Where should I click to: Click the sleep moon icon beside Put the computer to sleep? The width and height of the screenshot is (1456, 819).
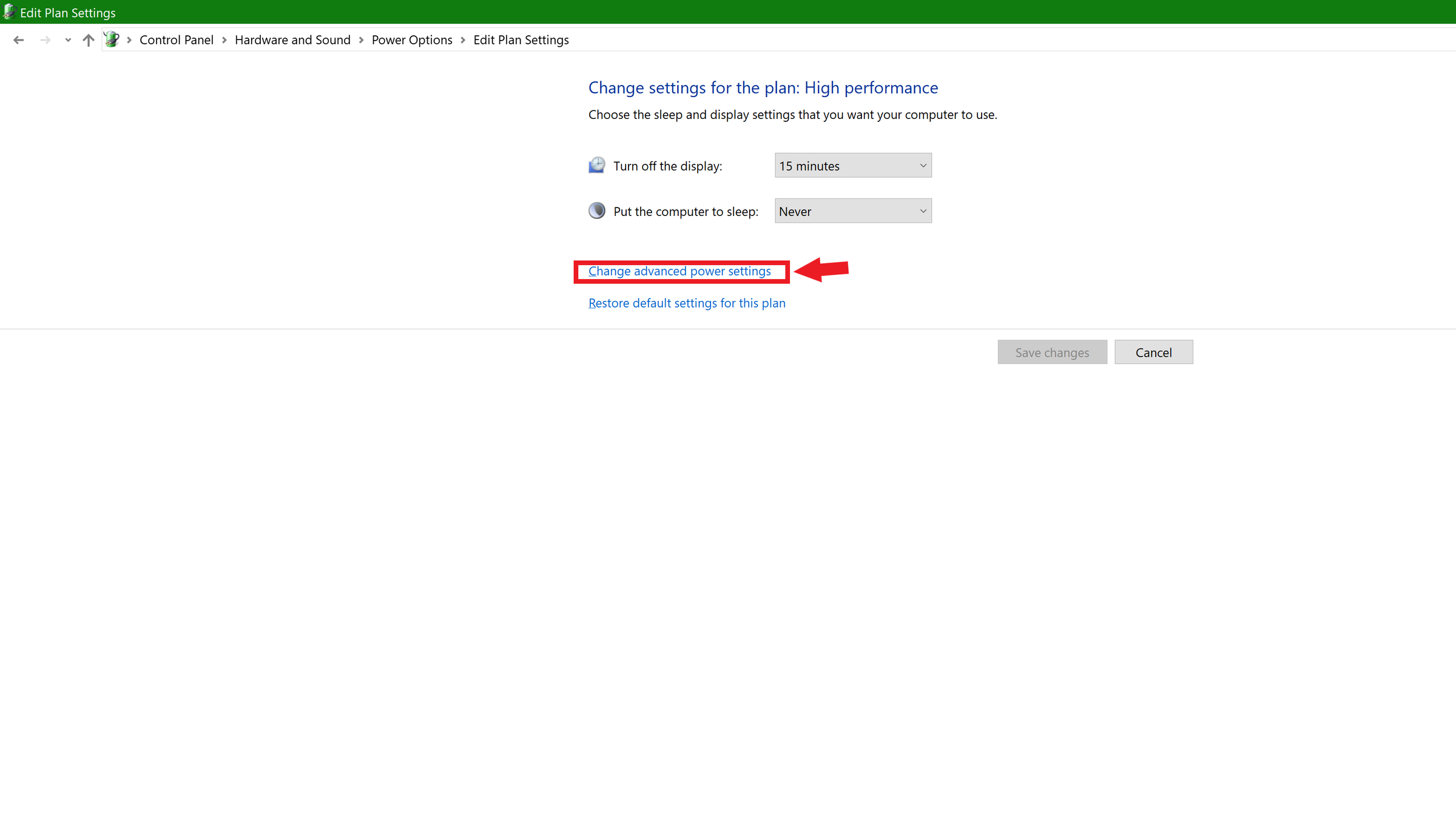[596, 210]
